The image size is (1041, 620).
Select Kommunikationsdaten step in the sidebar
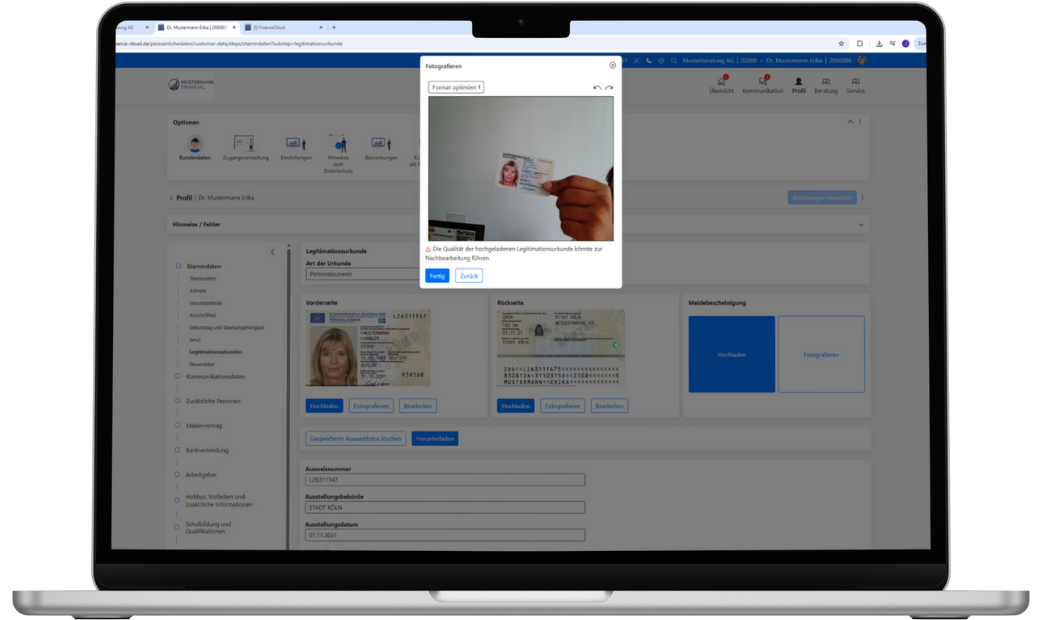click(215, 377)
